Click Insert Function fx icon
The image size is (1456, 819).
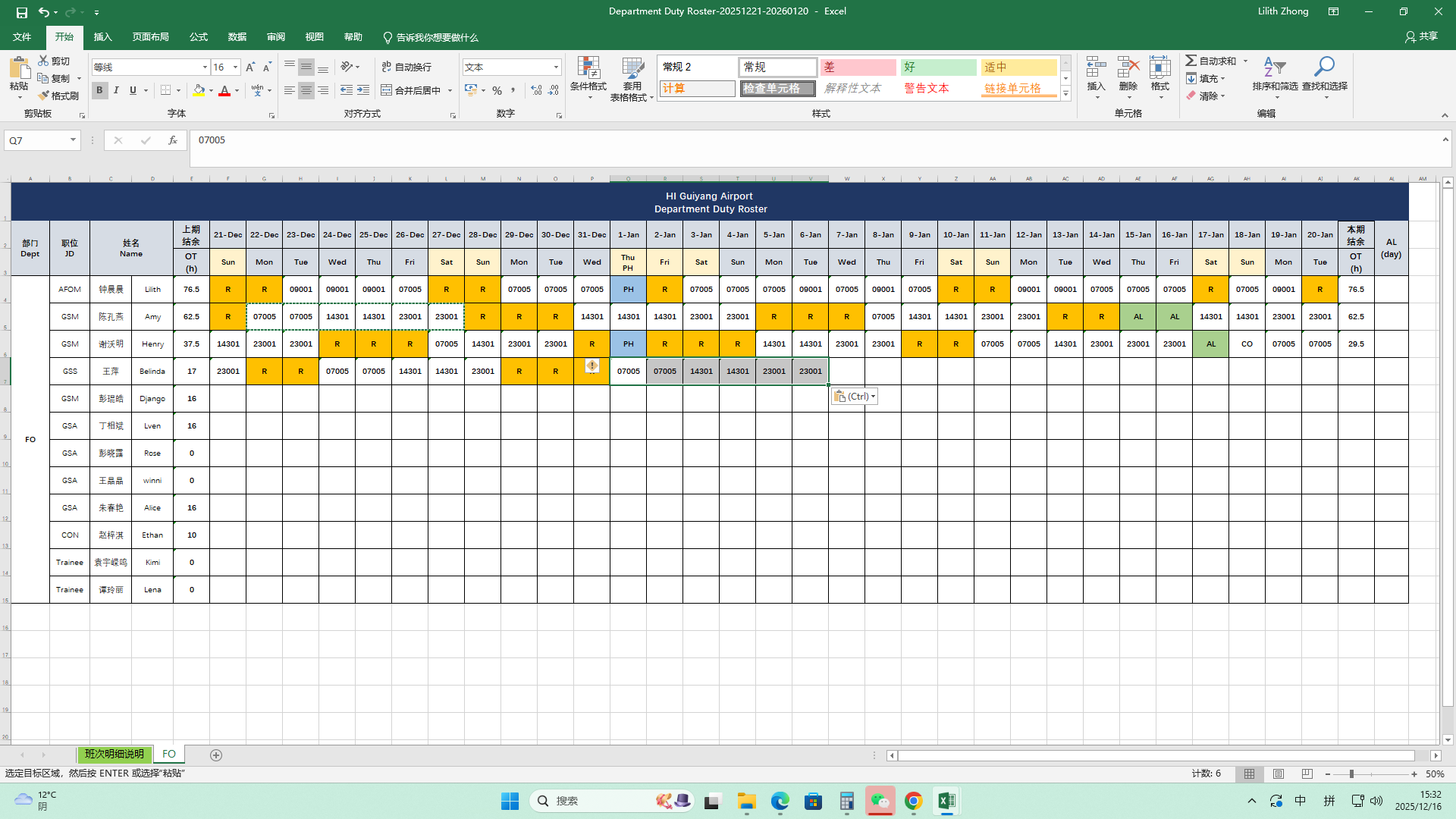point(173,140)
